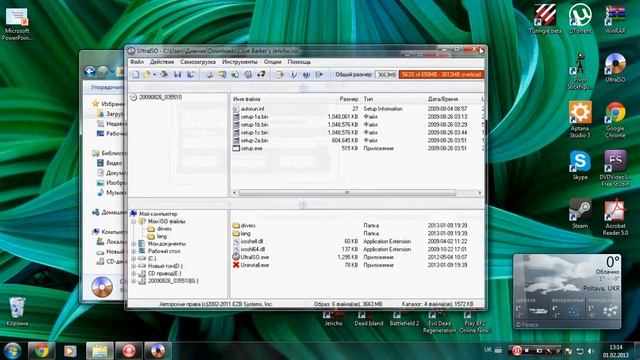Image resolution: width=640 pixels, height=360 pixels.
Task: Click the Windows Start orb
Action: (x=12, y=351)
